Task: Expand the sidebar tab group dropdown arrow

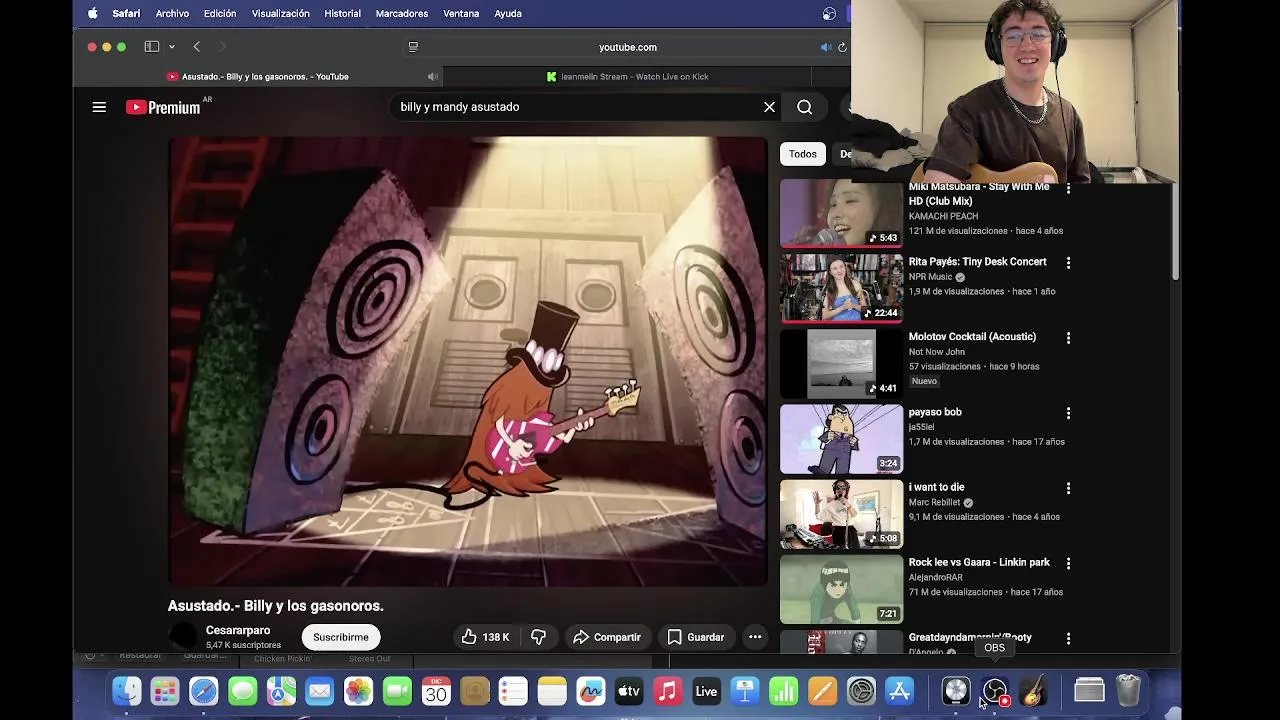Action: point(172,47)
